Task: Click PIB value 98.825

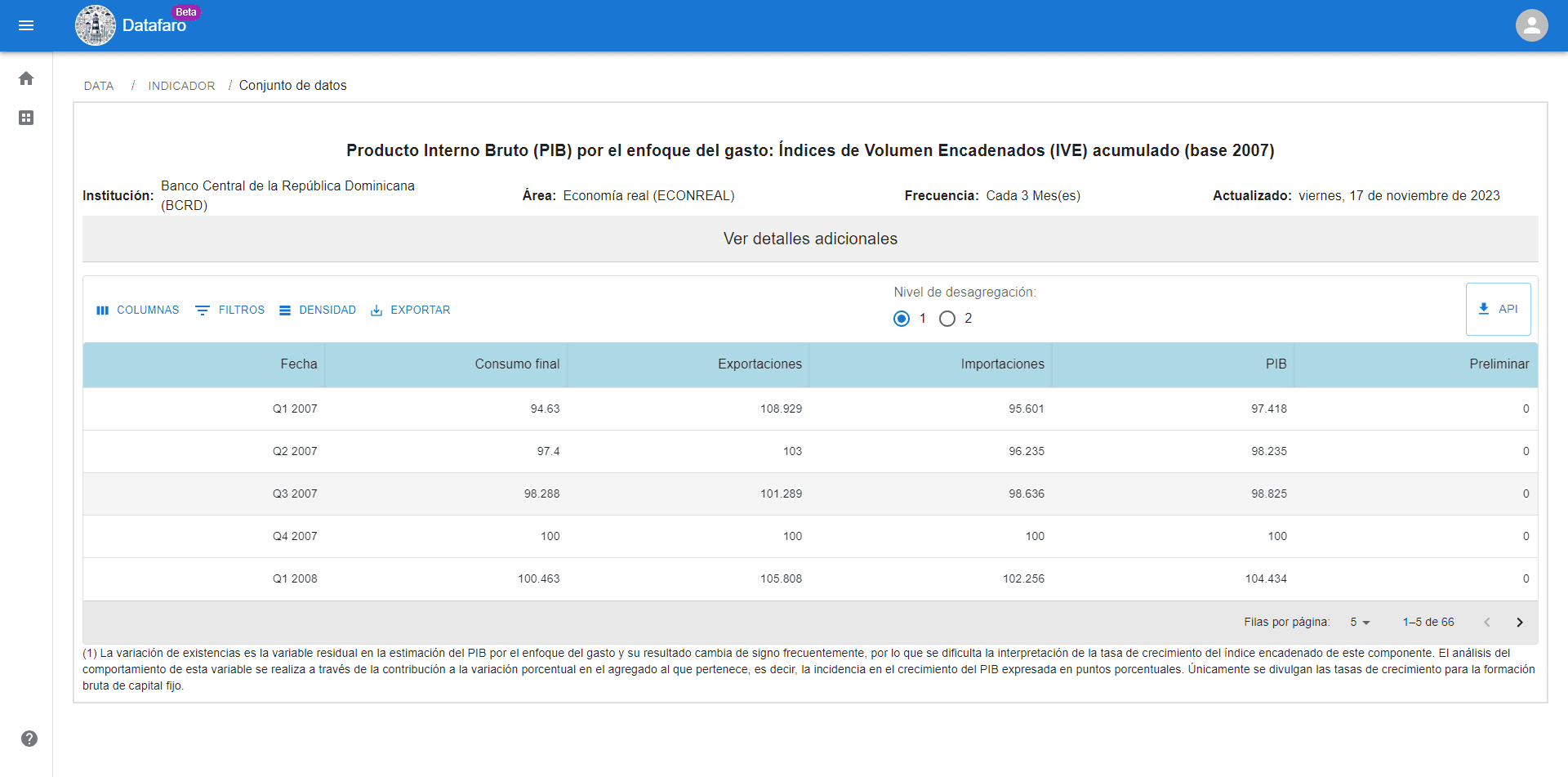Action: (1269, 494)
